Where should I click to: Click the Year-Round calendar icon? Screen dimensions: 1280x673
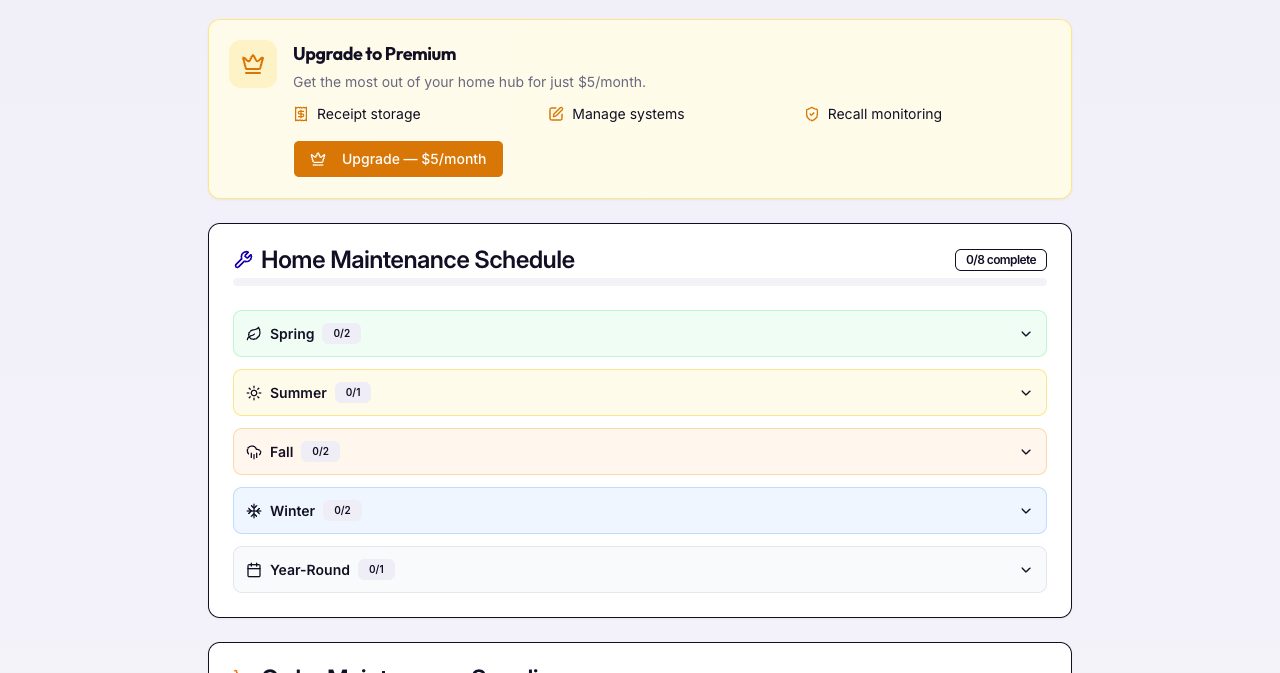tap(254, 570)
